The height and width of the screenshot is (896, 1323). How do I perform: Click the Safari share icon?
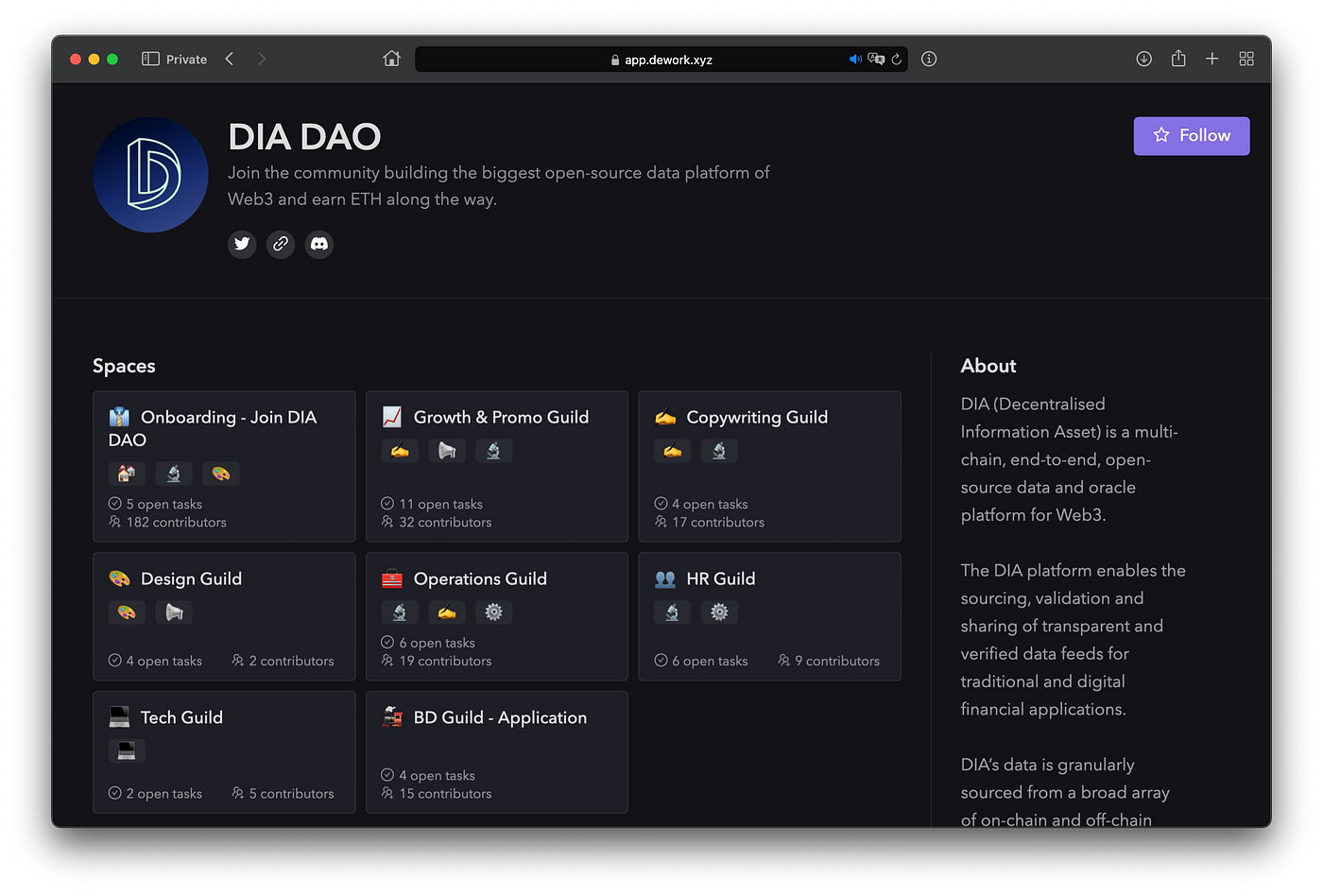coord(1178,59)
